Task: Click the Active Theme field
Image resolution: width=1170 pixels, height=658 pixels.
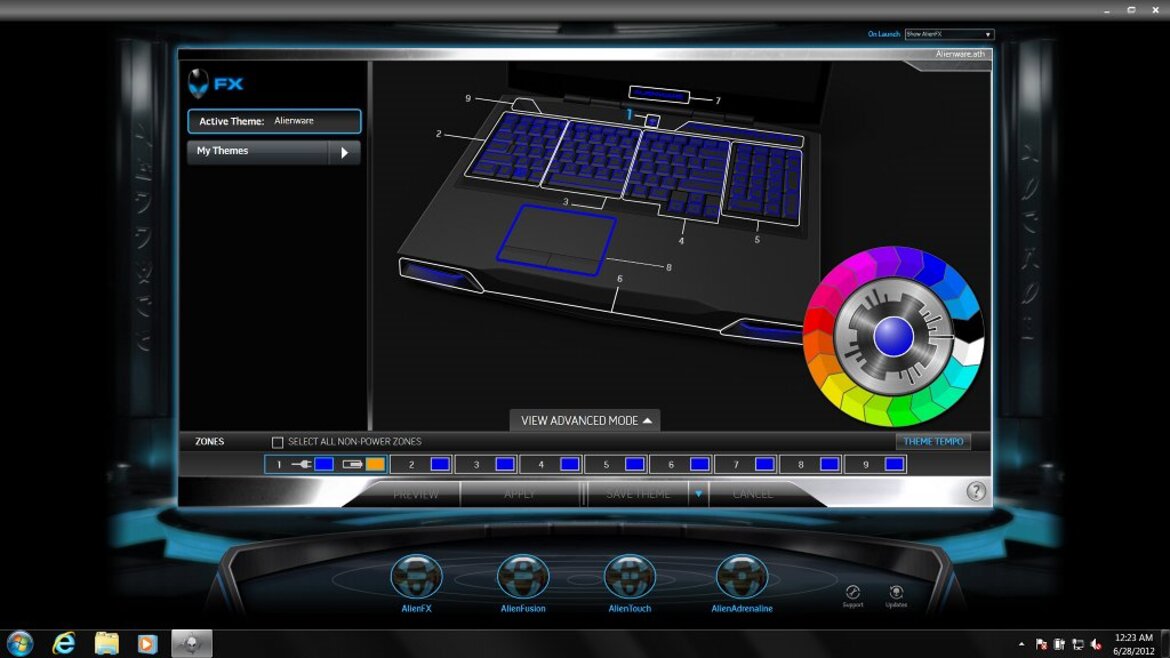Action: coord(275,121)
